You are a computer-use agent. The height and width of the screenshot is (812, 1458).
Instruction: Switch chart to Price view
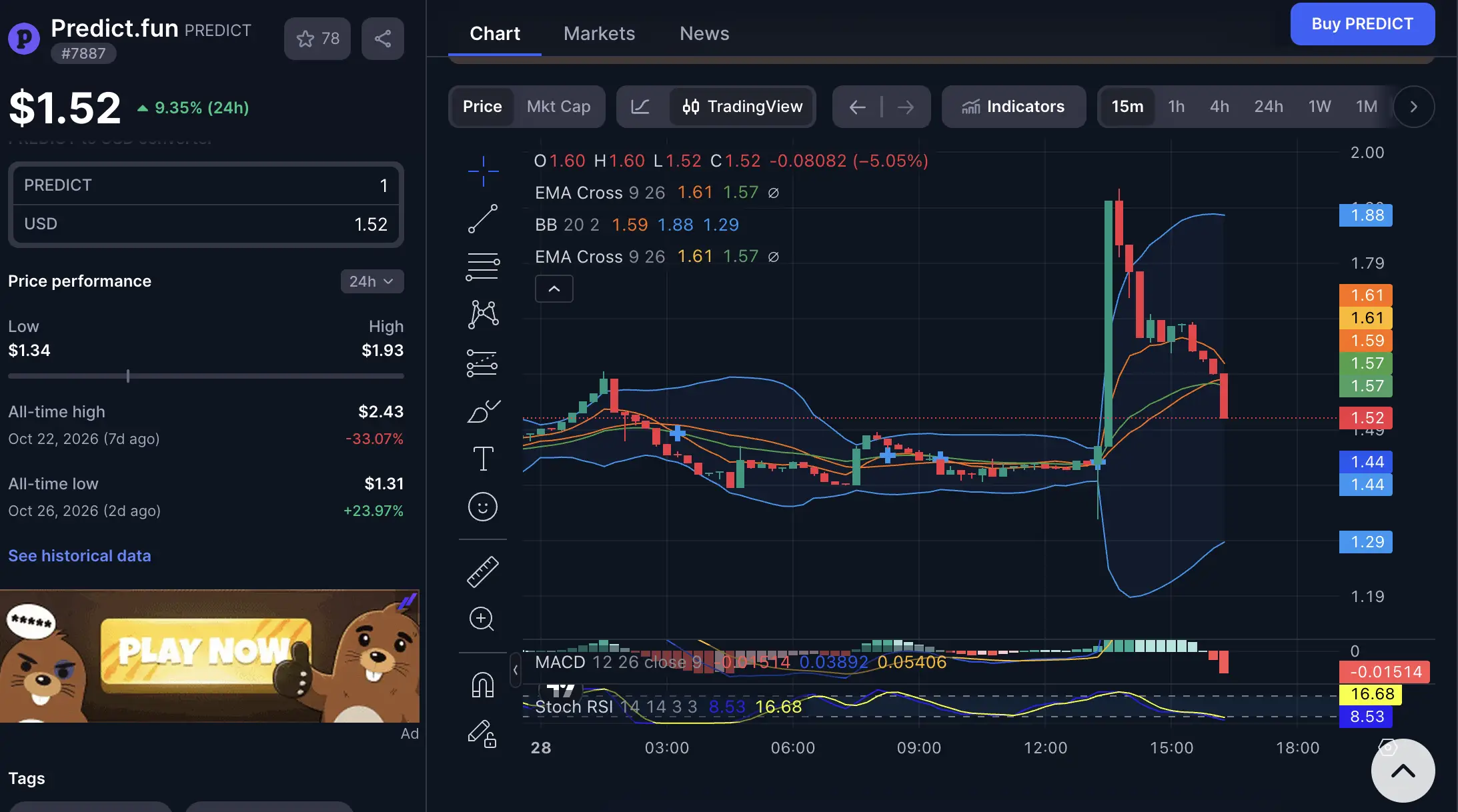(x=482, y=107)
